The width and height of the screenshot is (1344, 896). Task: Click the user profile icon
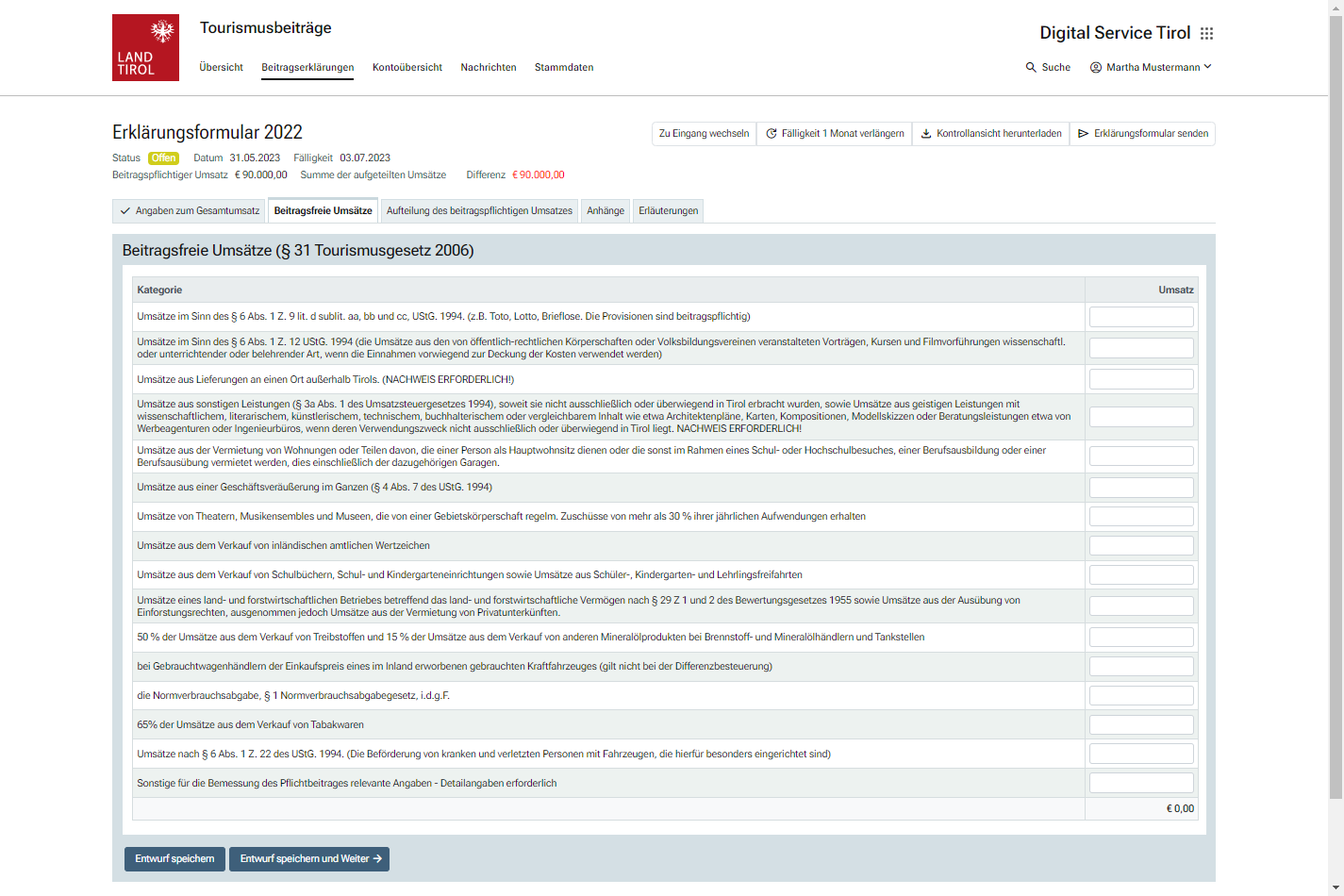(1096, 68)
